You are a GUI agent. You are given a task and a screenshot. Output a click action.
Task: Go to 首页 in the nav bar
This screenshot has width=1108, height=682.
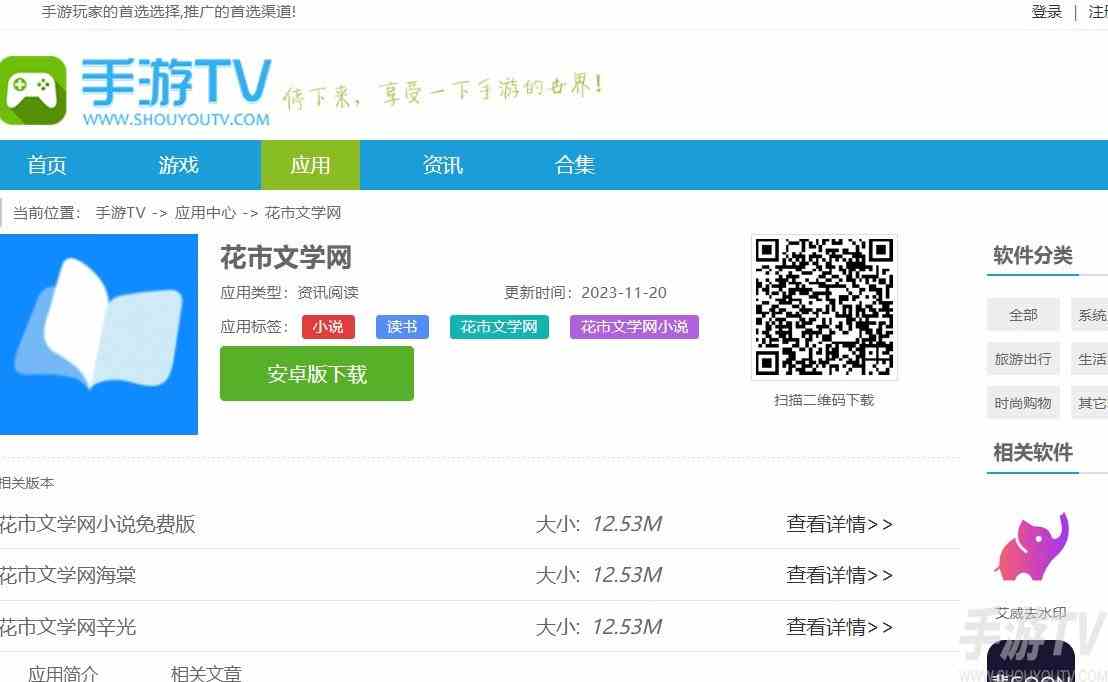47,165
